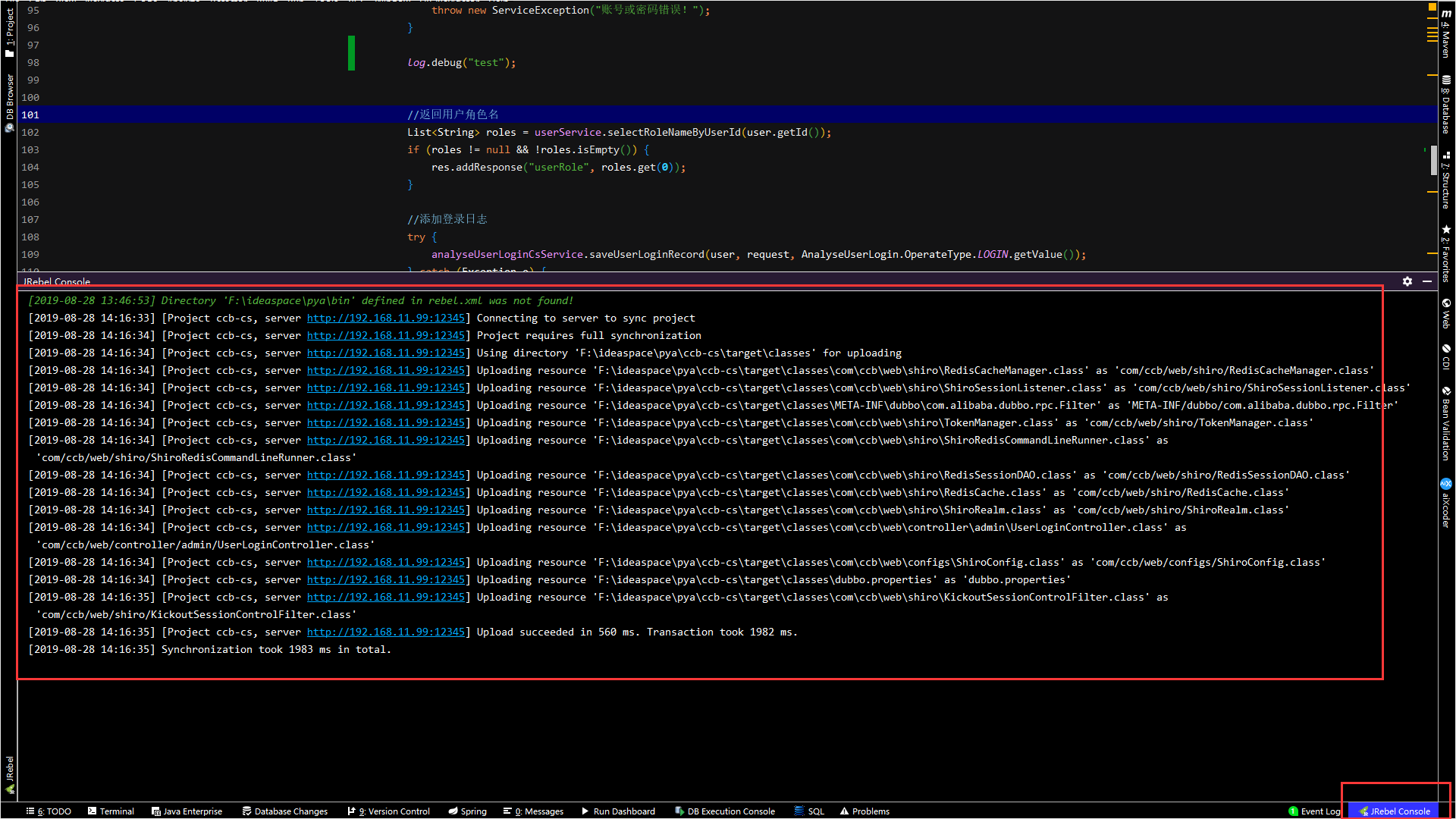Show the Structure tool window
Viewport: 1456px width, 819px height.
(1446, 180)
